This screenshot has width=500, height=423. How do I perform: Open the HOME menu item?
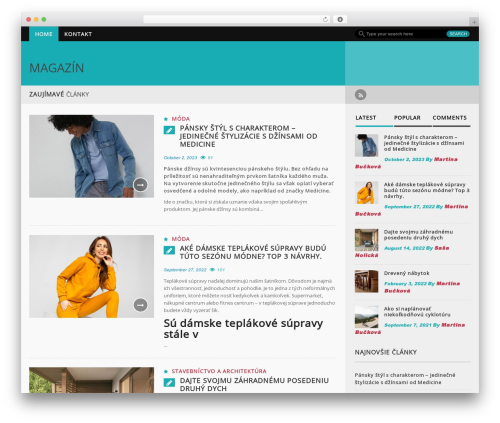[x=44, y=34]
